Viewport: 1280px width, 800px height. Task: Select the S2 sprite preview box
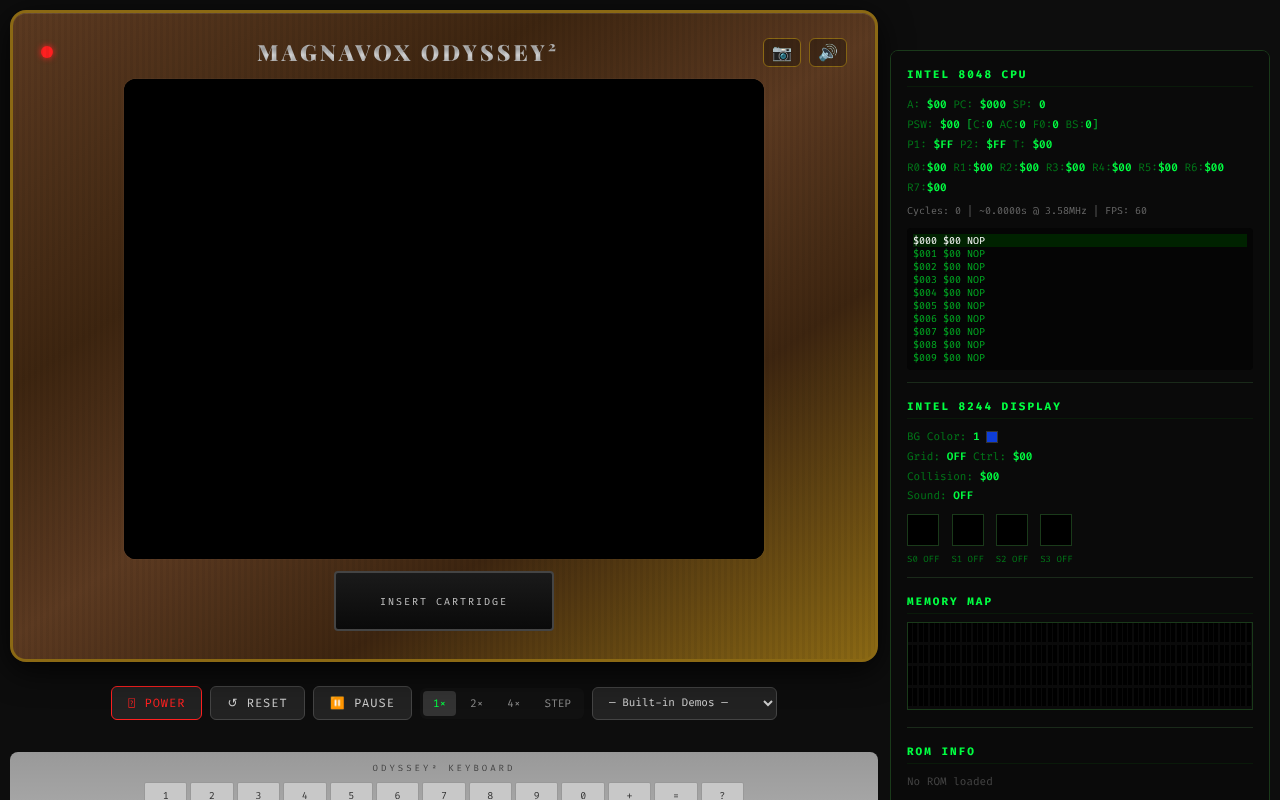[1012, 530]
